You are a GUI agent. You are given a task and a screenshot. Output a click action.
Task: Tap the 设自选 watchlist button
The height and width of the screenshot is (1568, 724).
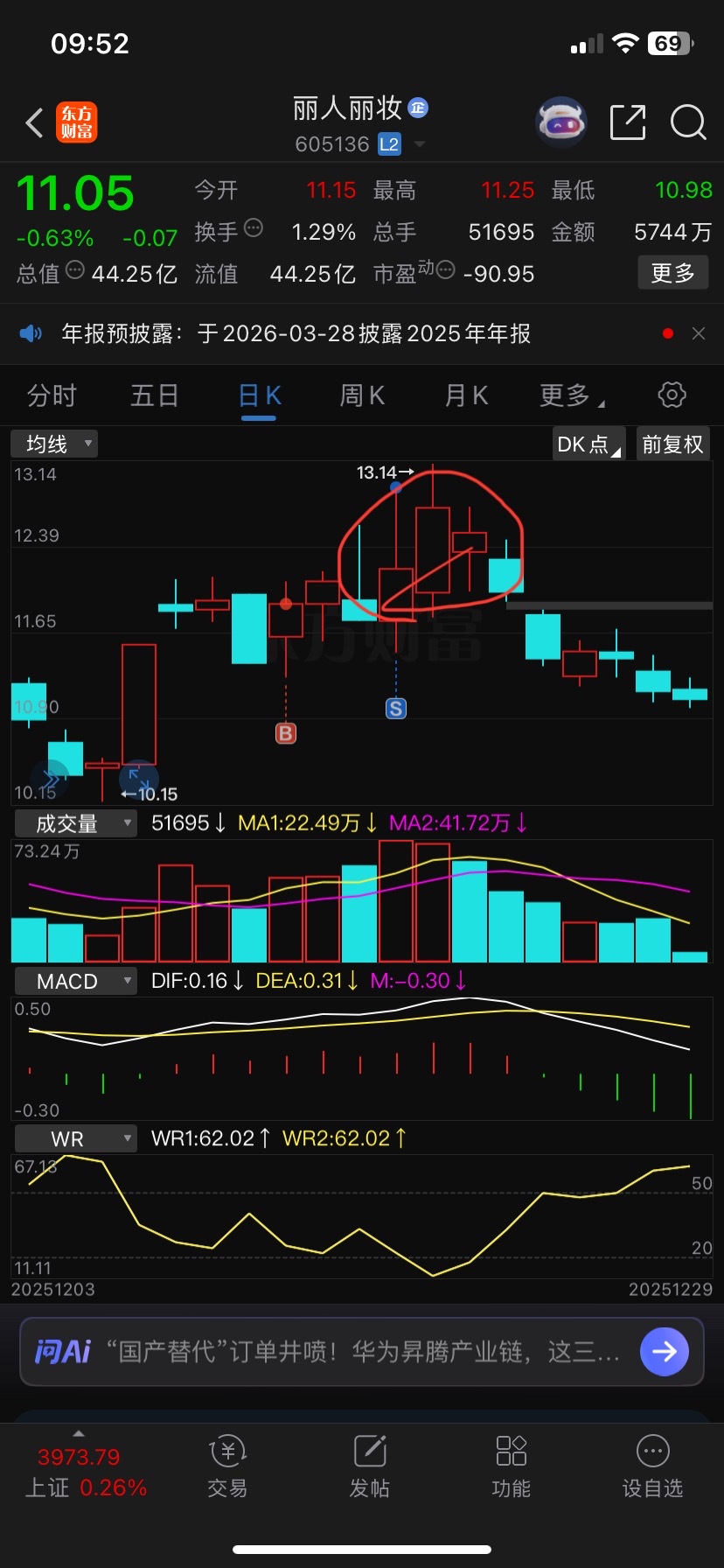click(x=652, y=1467)
